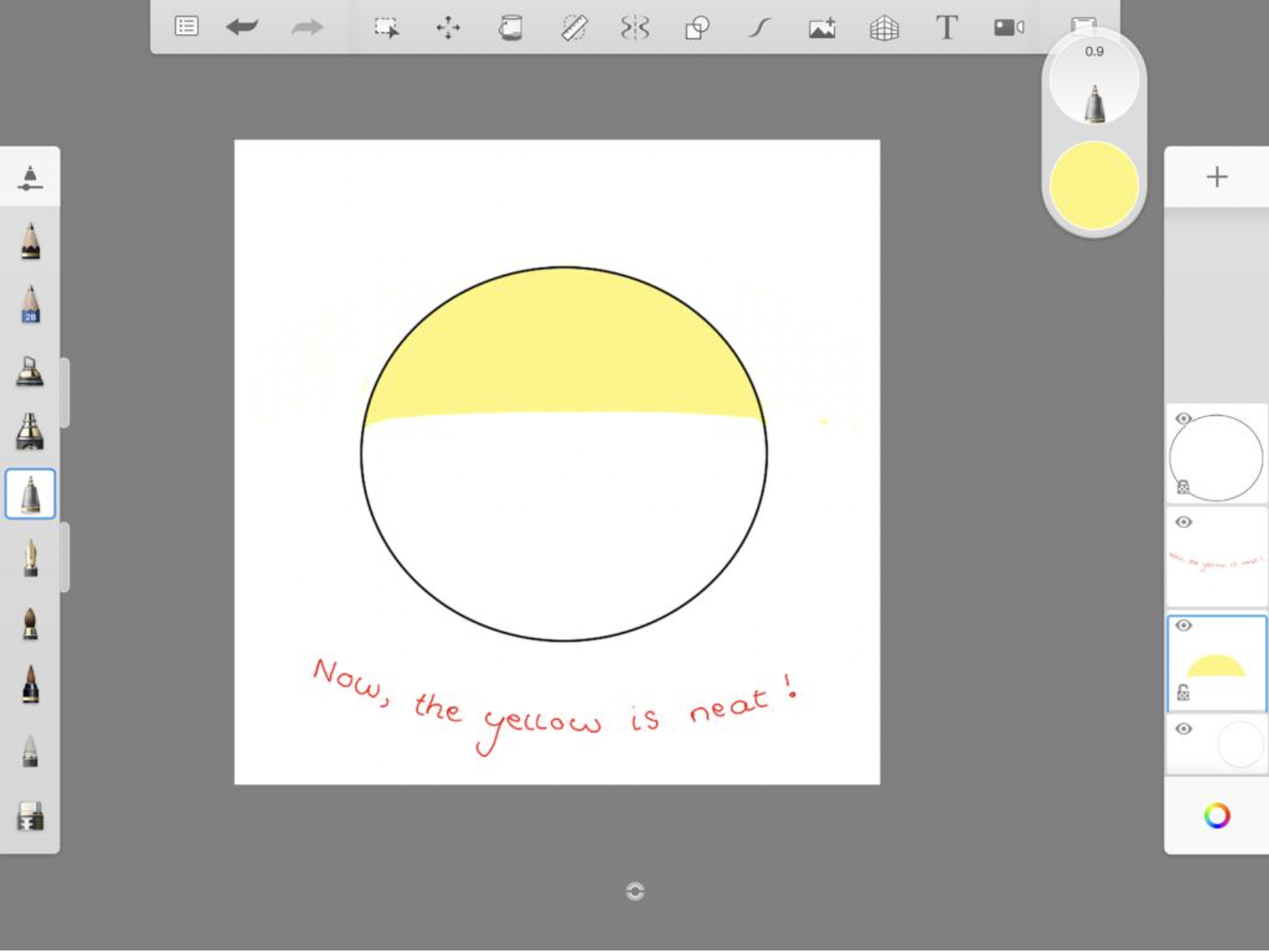Screen dimensions: 1269x952
Task: Tap the brush size puck showing 0.9
Action: pyautogui.click(x=1094, y=80)
